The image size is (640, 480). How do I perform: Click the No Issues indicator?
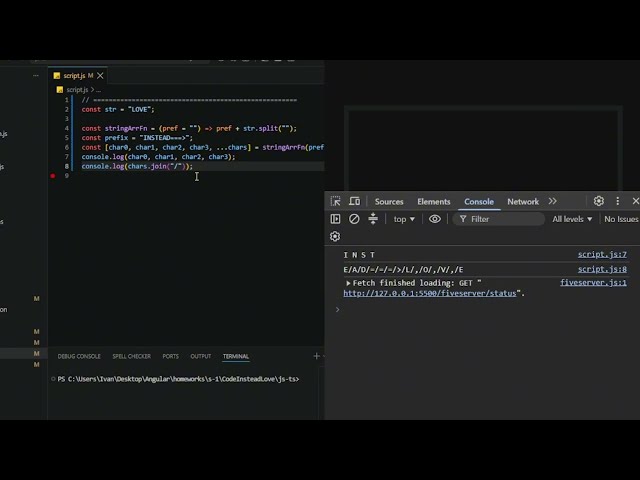tap(621, 219)
